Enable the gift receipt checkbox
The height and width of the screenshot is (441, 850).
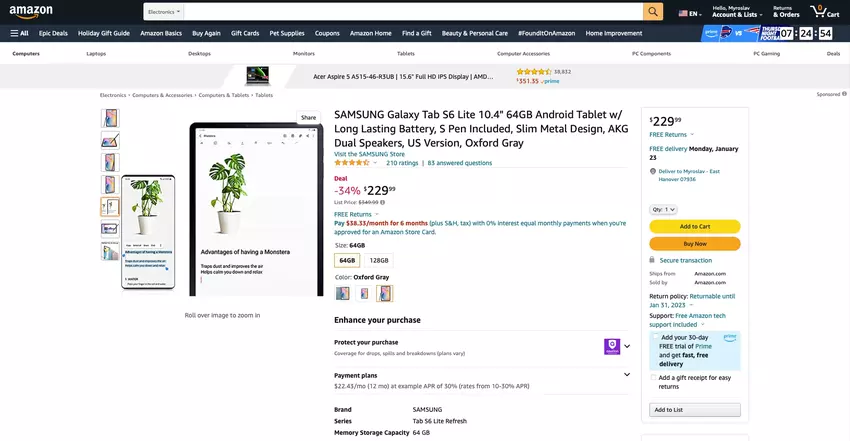653,378
